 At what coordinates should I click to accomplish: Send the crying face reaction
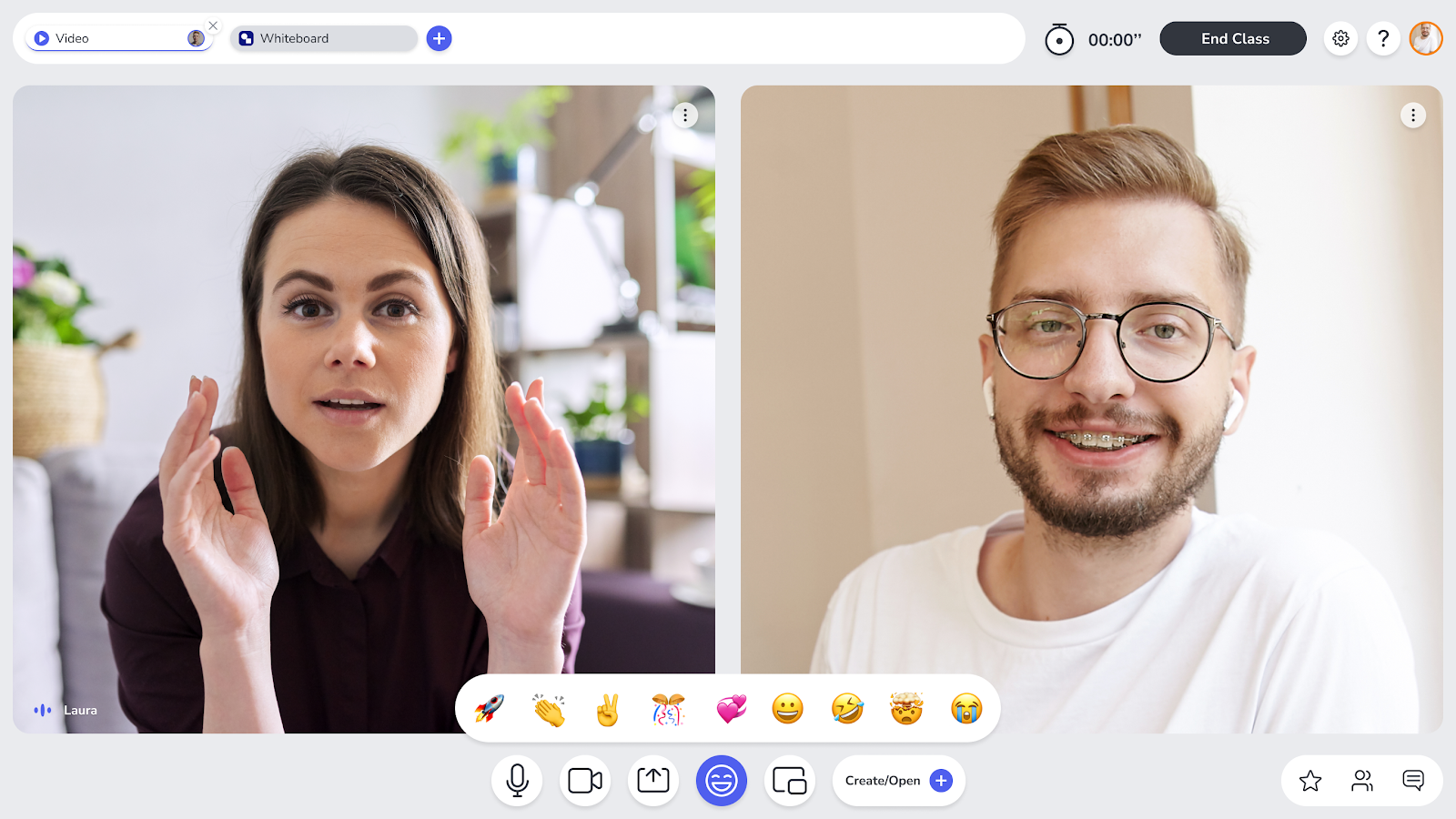tap(966, 708)
